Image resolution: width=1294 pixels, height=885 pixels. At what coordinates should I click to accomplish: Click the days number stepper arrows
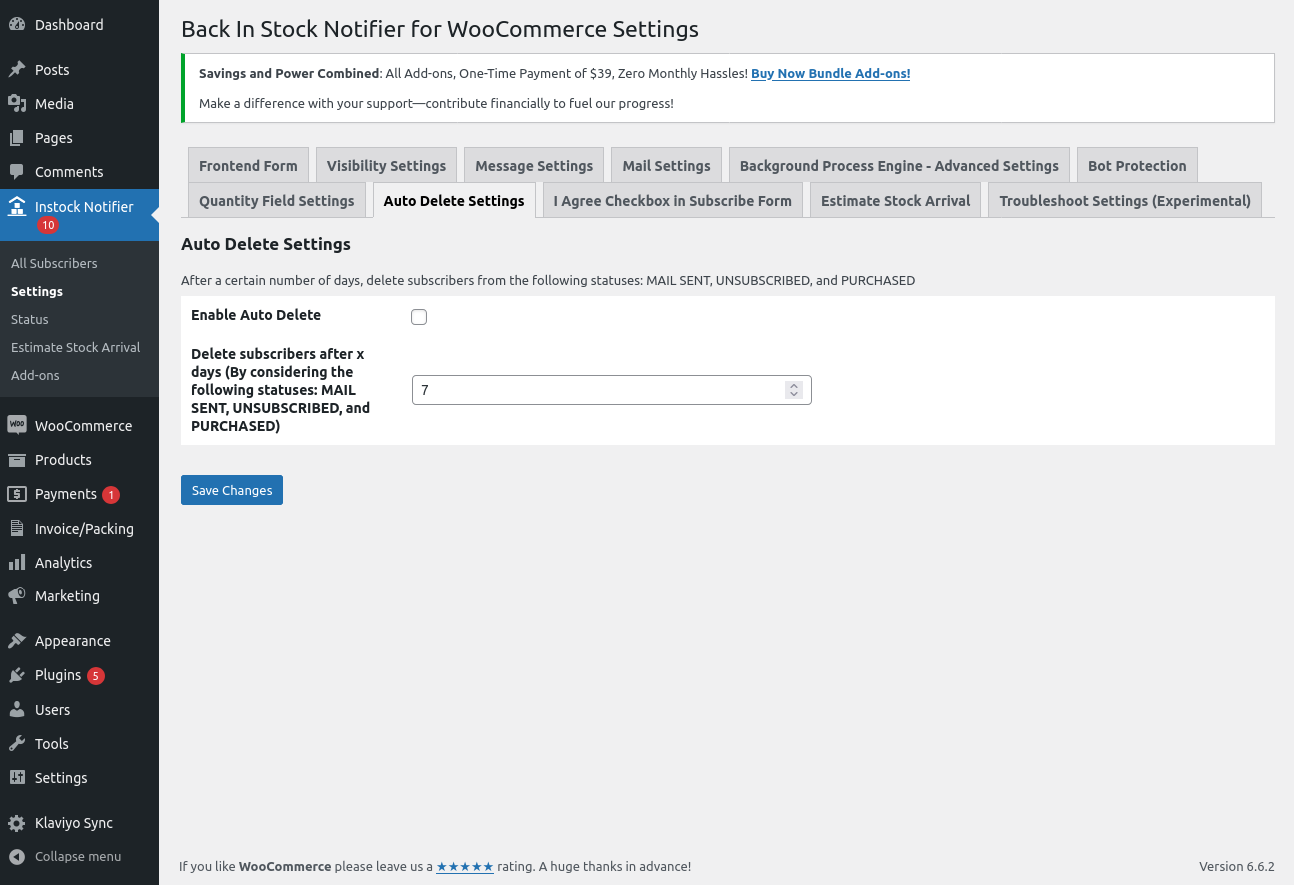coord(794,390)
